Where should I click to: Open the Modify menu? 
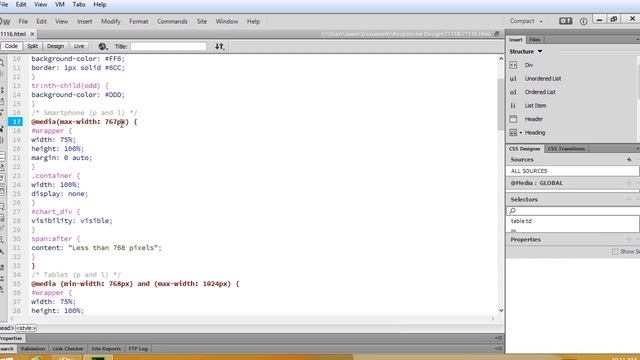[111, 21]
